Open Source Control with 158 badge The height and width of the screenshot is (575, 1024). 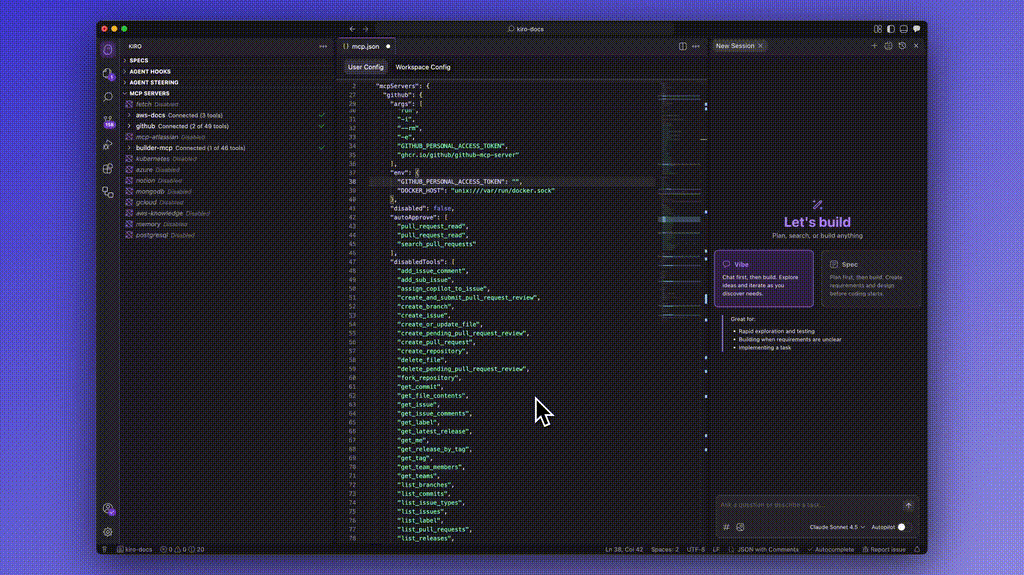point(108,121)
